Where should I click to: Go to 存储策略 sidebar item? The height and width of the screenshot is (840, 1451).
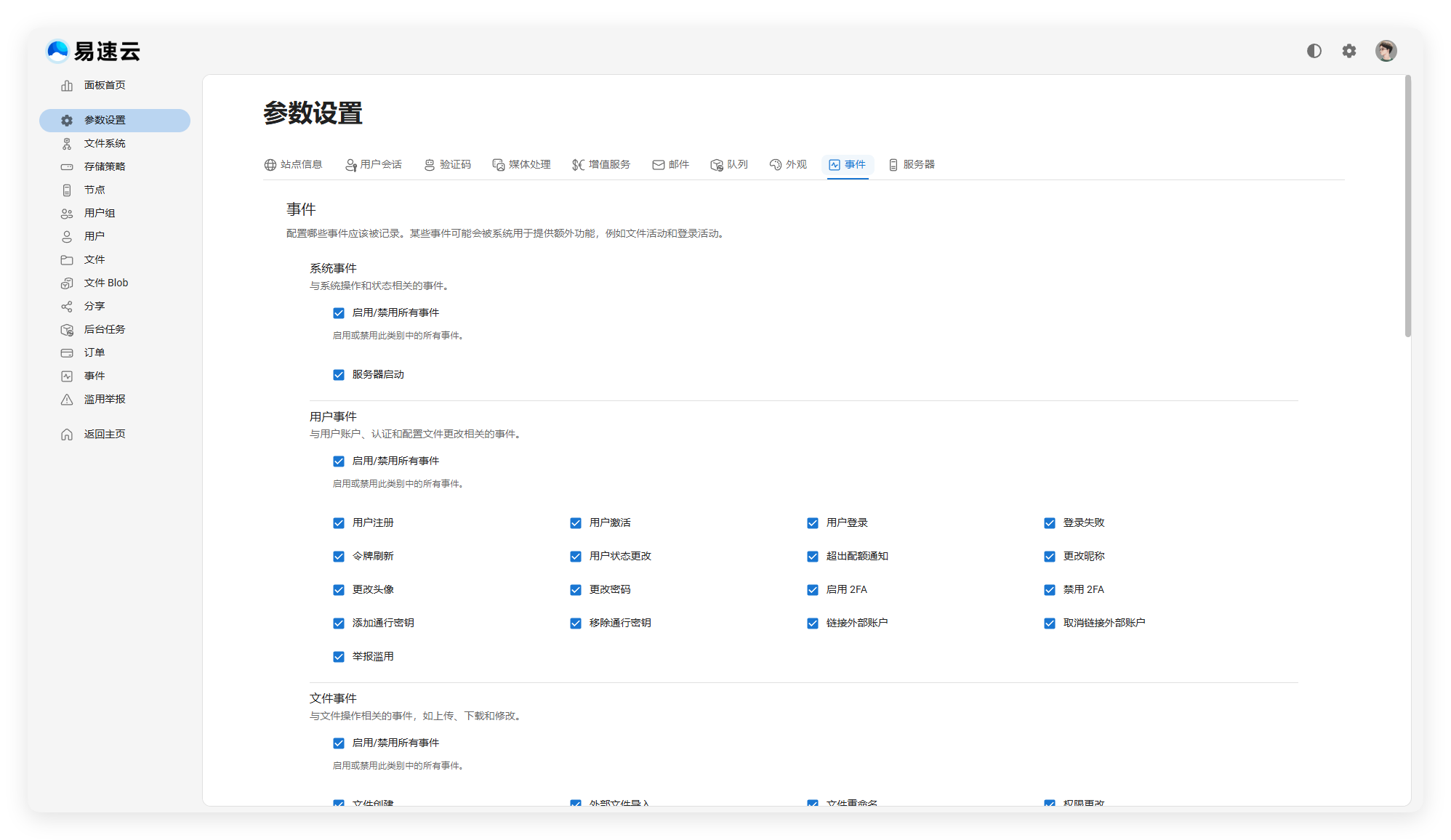(104, 166)
